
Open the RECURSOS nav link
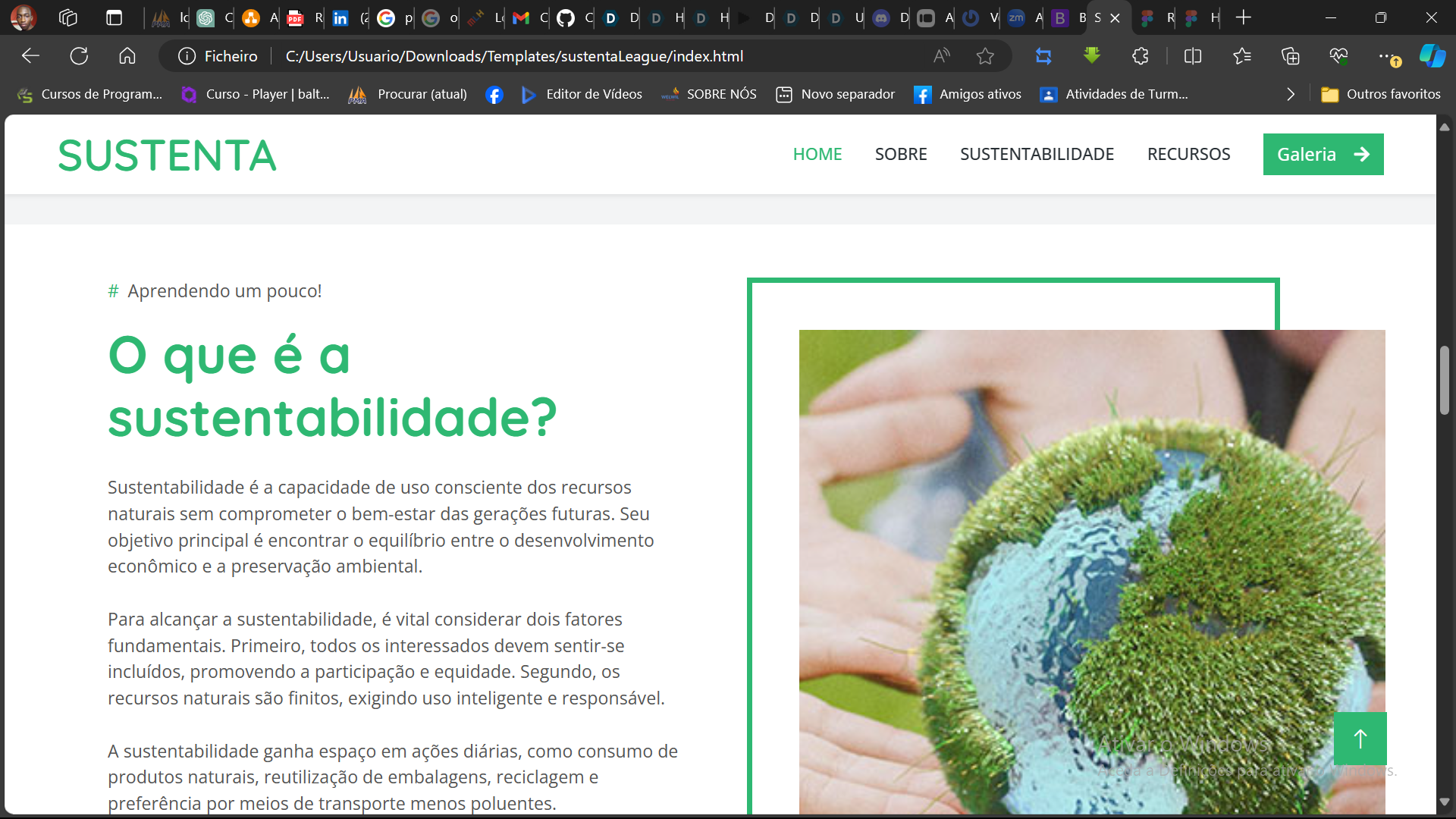click(1188, 155)
